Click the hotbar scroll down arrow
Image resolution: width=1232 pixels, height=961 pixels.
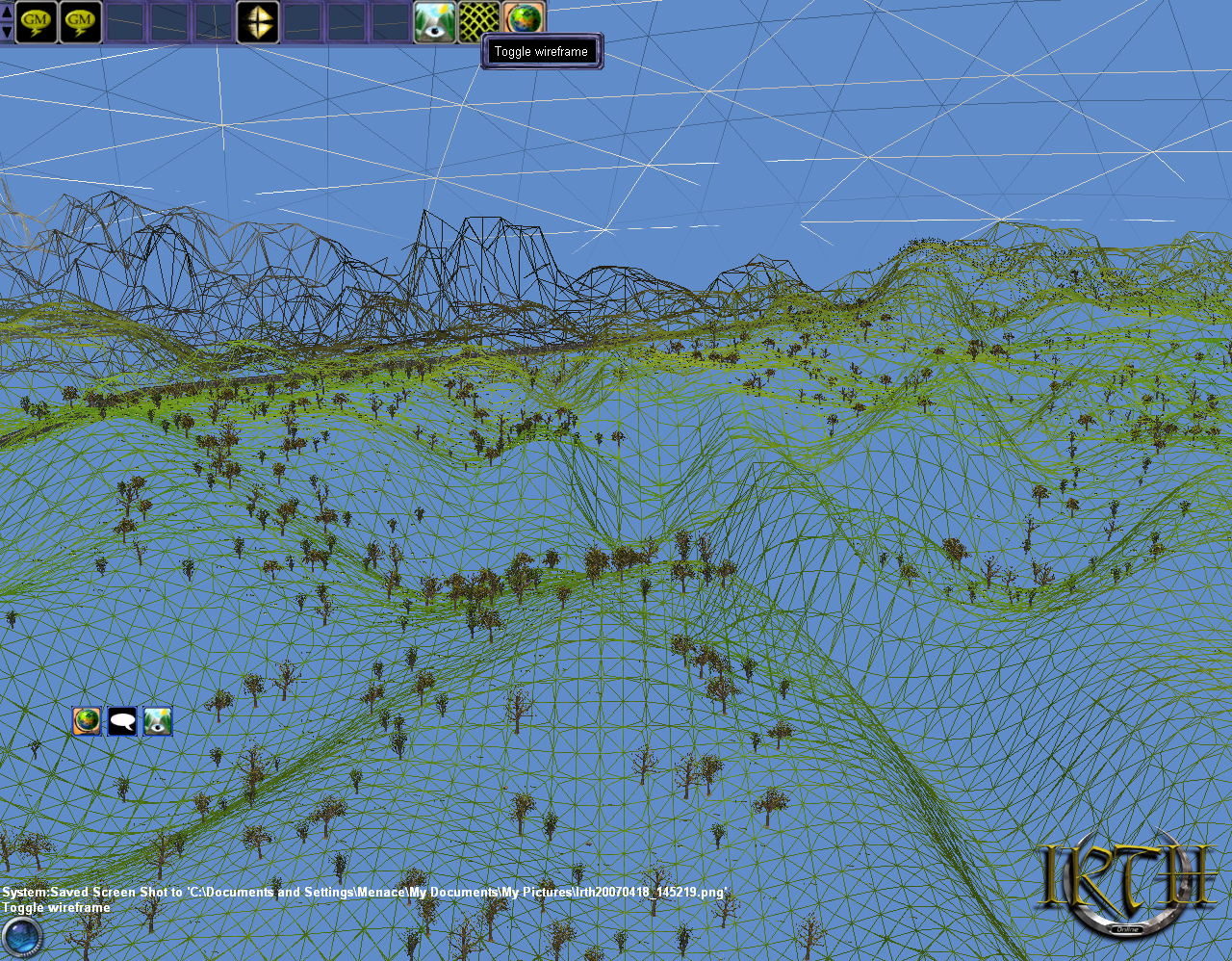click(x=7, y=31)
